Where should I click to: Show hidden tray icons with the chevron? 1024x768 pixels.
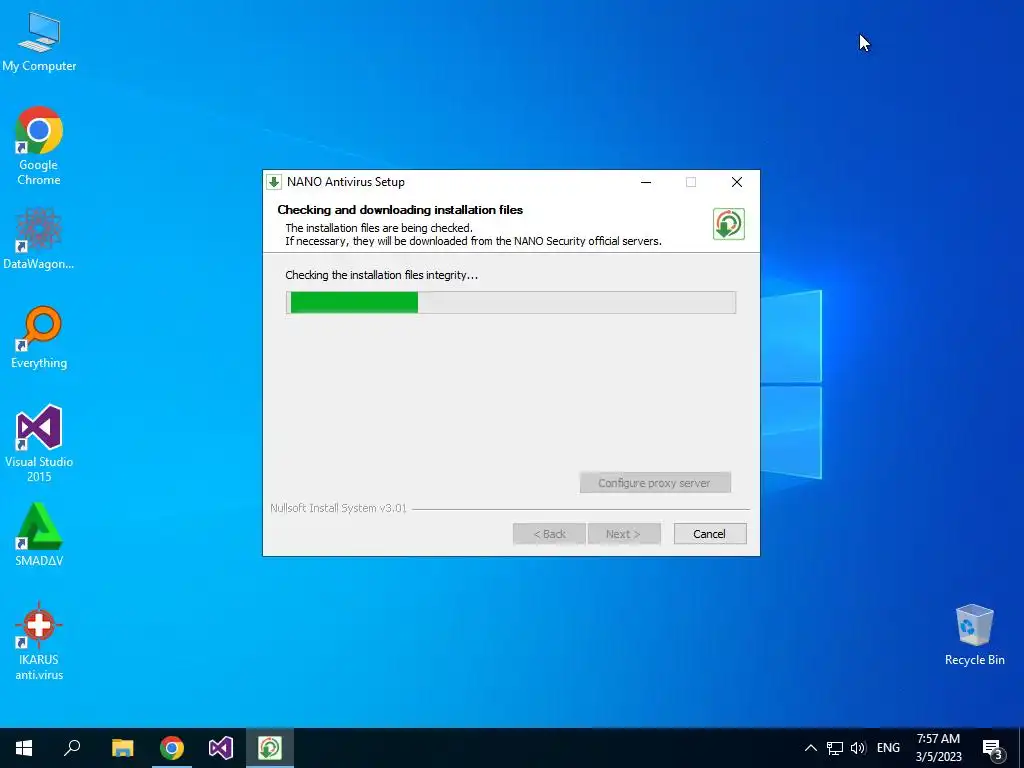click(x=810, y=748)
